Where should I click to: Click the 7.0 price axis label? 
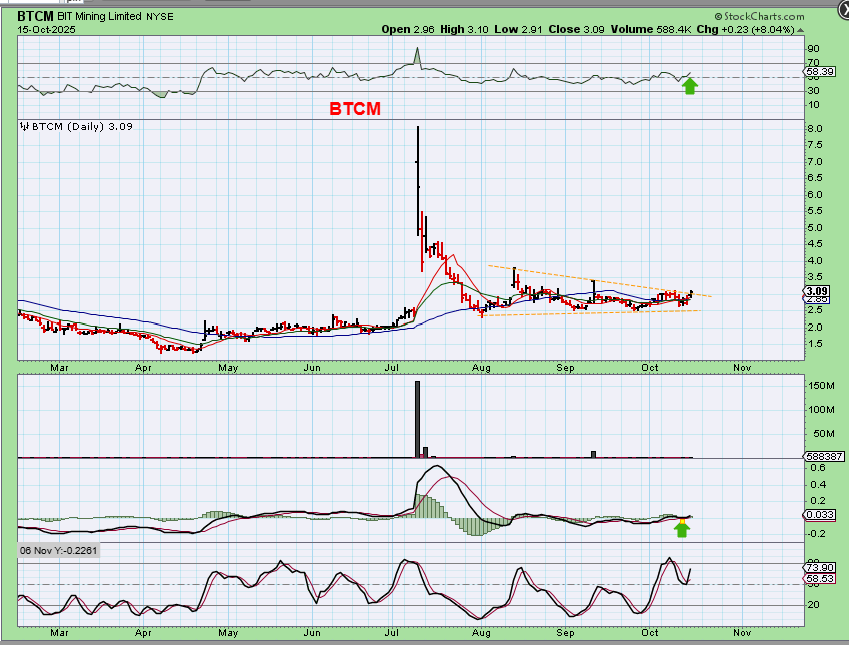(815, 162)
